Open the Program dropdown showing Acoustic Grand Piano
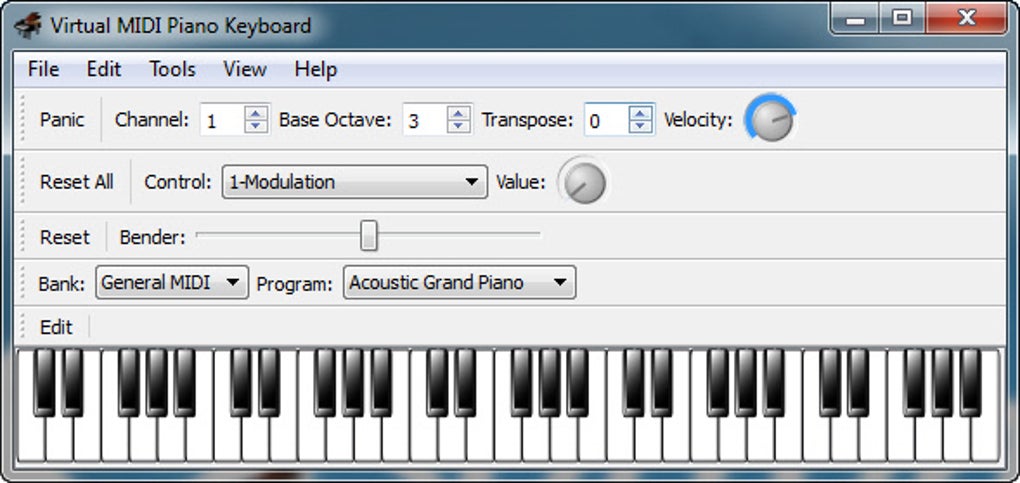 point(459,282)
